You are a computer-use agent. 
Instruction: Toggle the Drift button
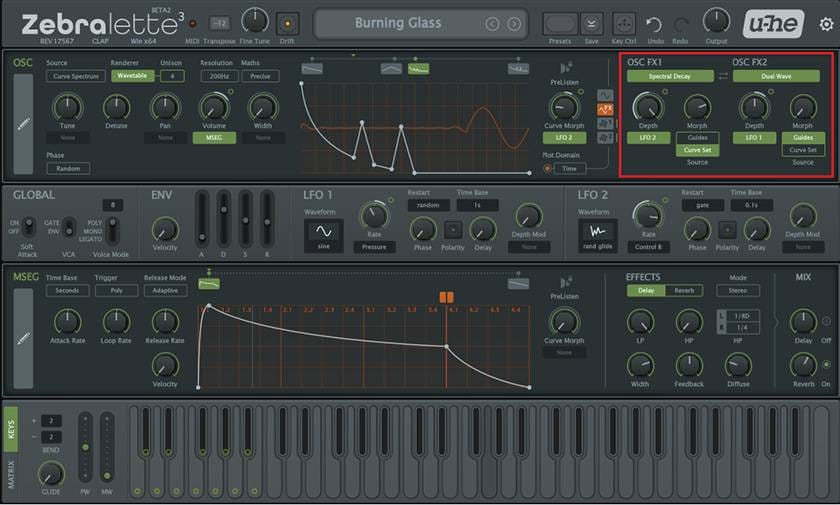point(288,24)
